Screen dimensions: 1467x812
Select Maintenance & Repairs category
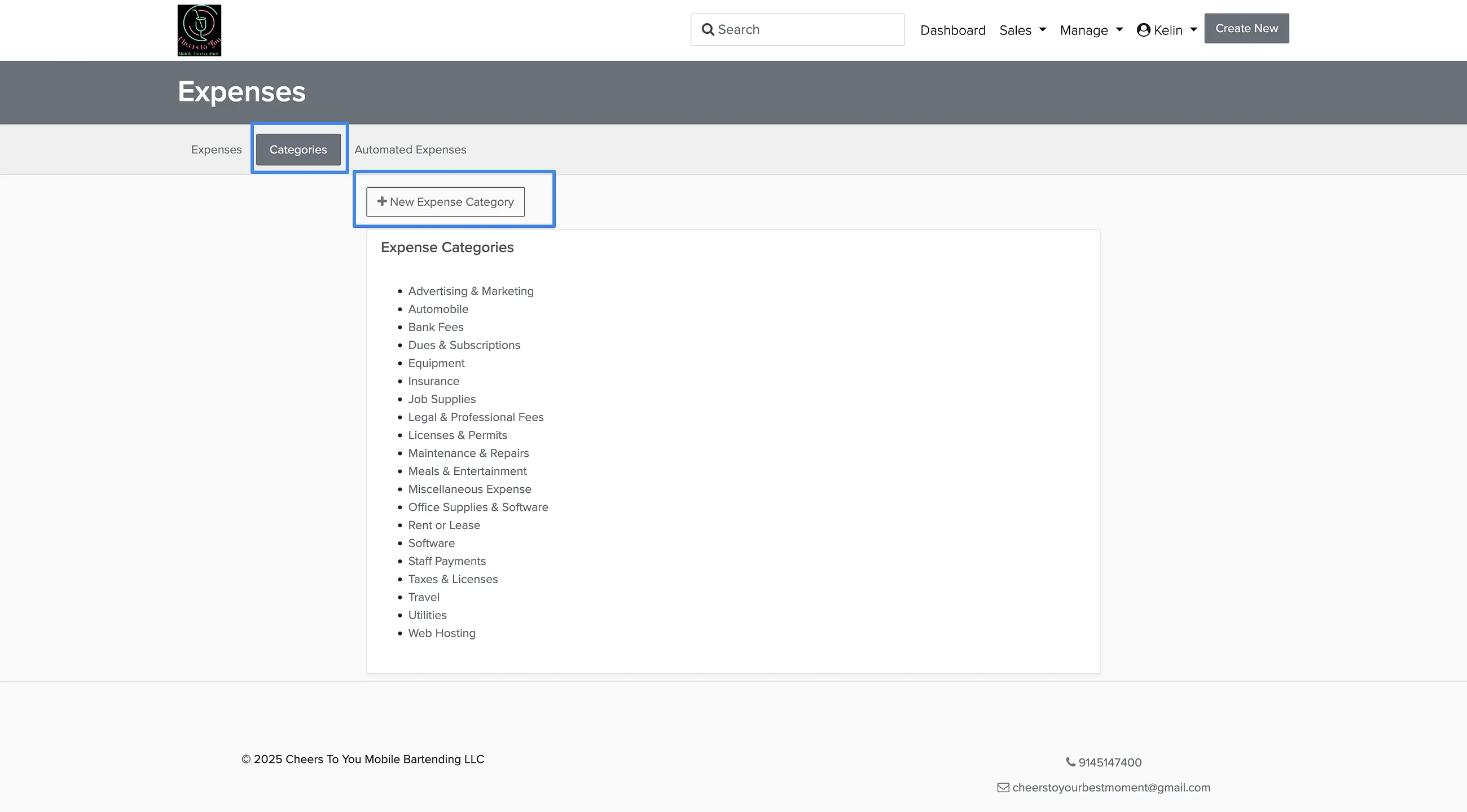tap(469, 453)
